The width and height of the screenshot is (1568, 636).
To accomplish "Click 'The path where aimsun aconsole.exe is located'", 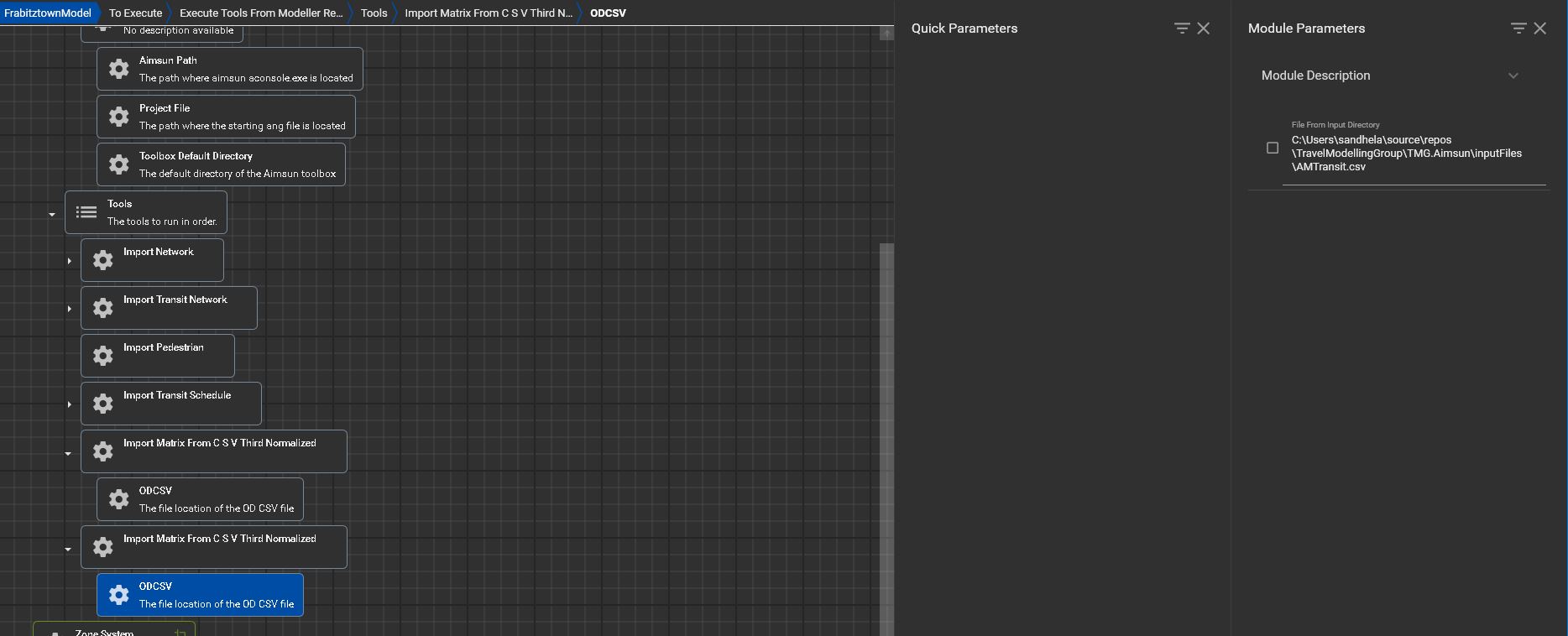I will (x=246, y=78).
